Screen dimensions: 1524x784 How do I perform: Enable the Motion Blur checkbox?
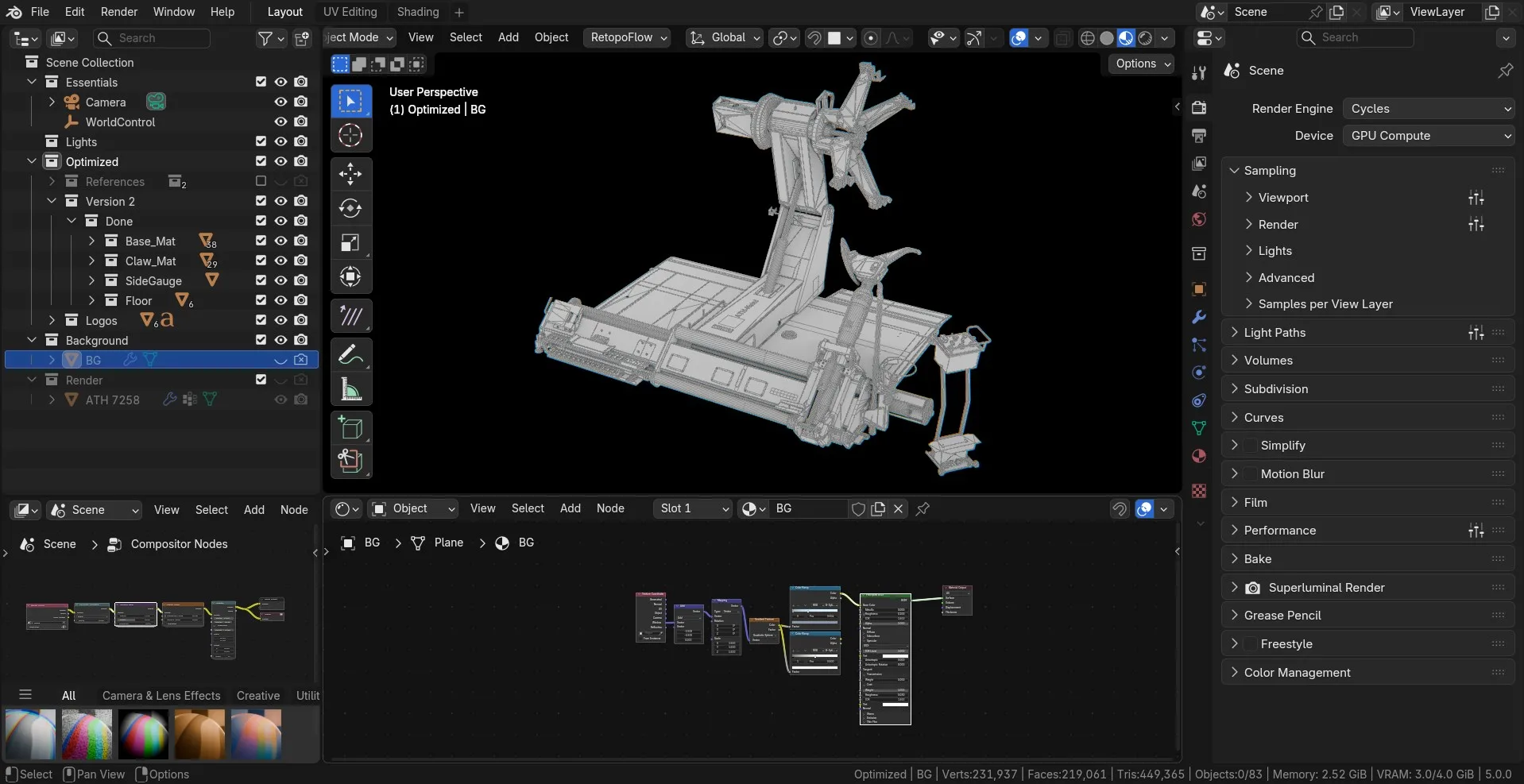(1251, 474)
